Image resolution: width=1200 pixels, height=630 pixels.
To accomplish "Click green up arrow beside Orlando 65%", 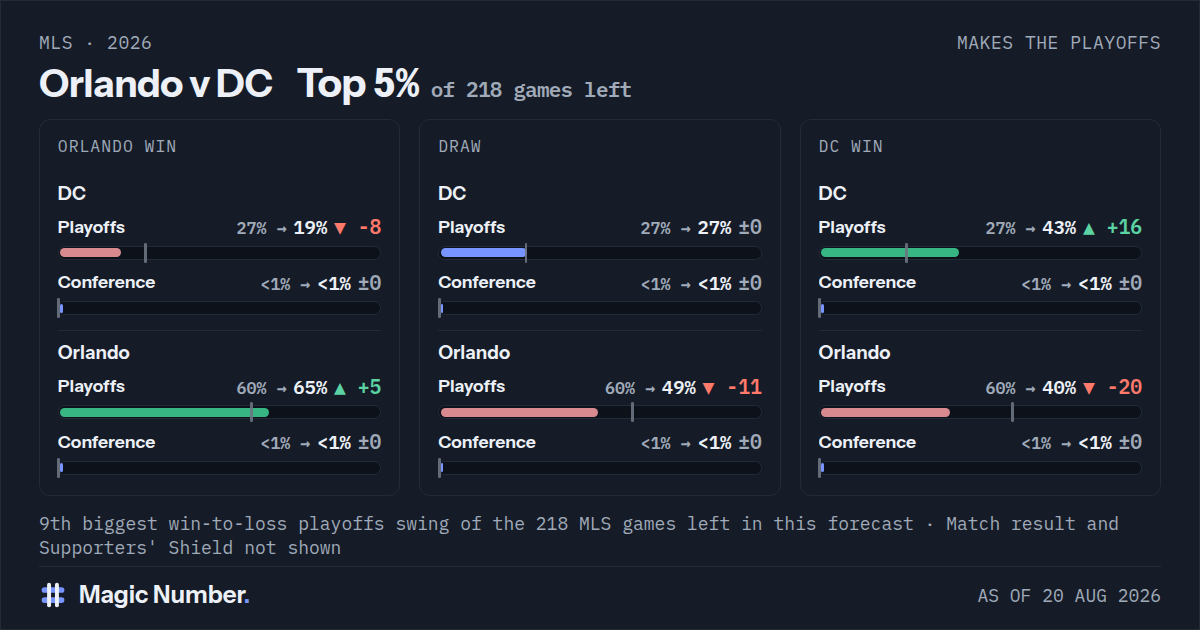I will click(340, 388).
